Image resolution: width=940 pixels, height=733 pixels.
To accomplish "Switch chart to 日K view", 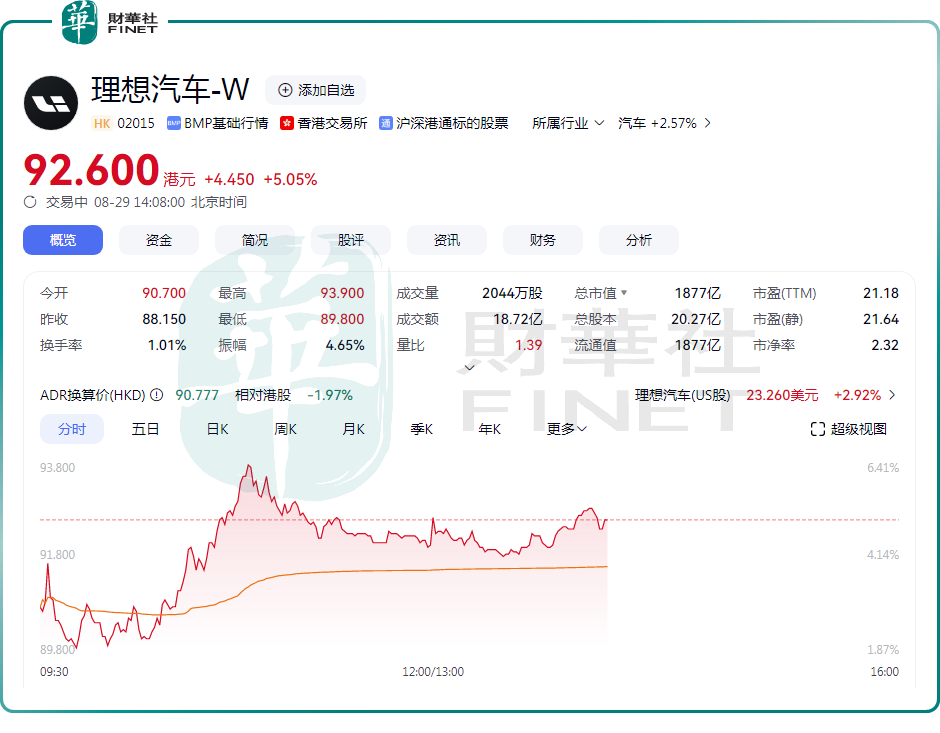I will 218,429.
